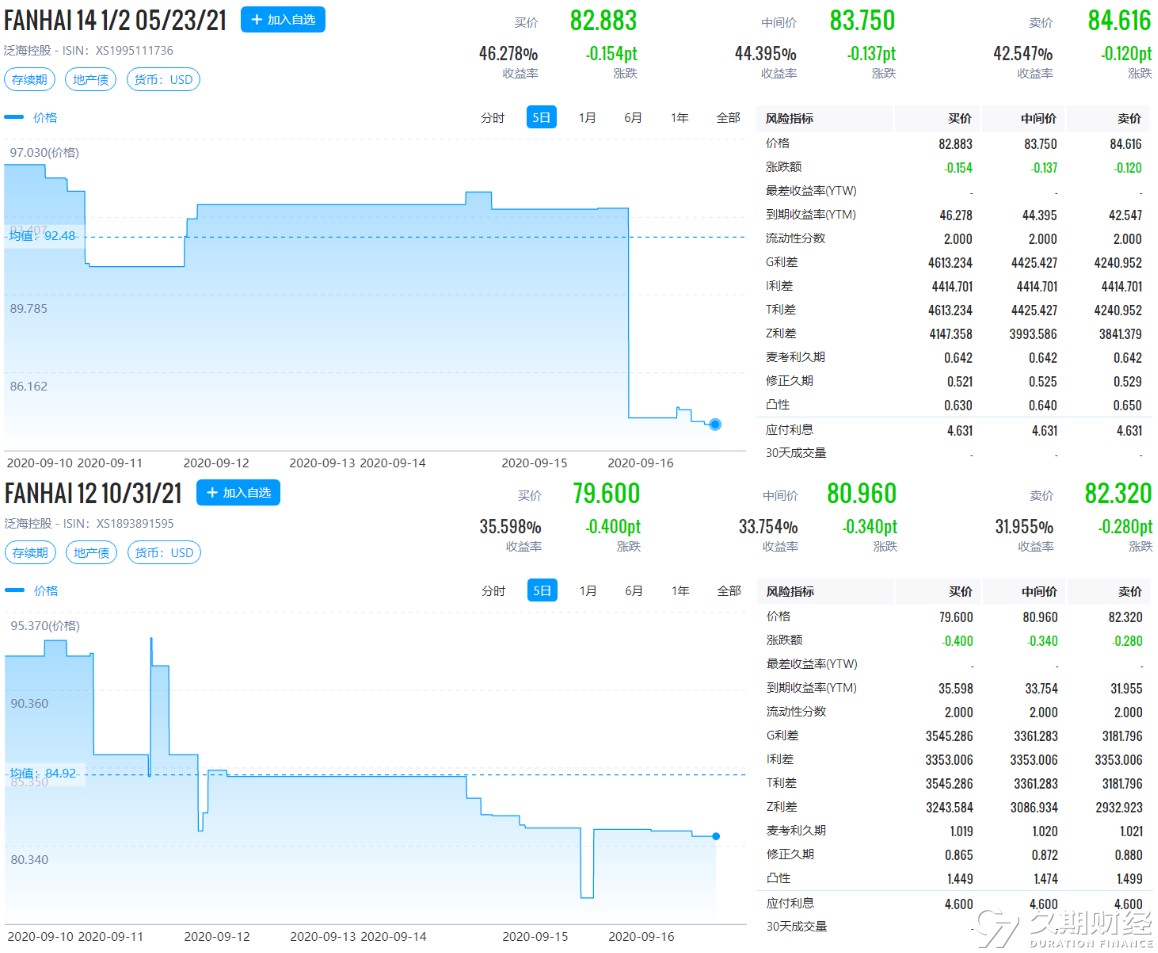Screen dimensions: 1158x953
Task: Click 流动性分数 row label in first table
Action: pyautogui.click(x=795, y=239)
